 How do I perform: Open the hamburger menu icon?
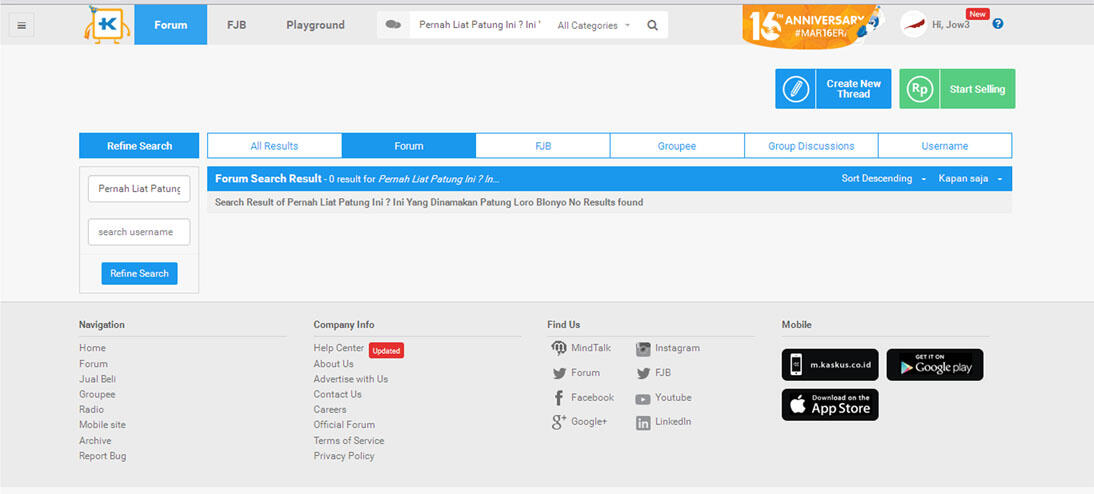tap(22, 26)
